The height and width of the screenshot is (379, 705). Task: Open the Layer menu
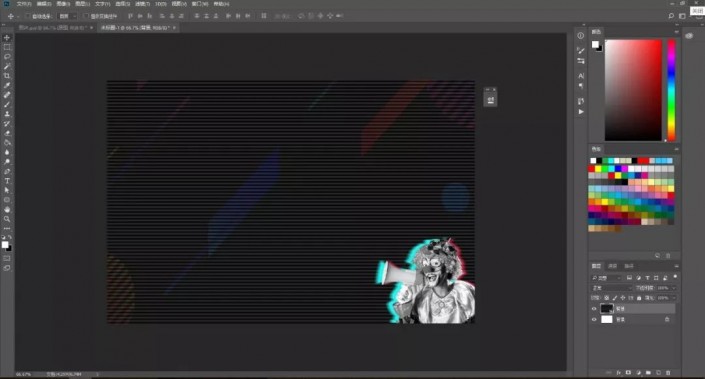tap(82, 4)
